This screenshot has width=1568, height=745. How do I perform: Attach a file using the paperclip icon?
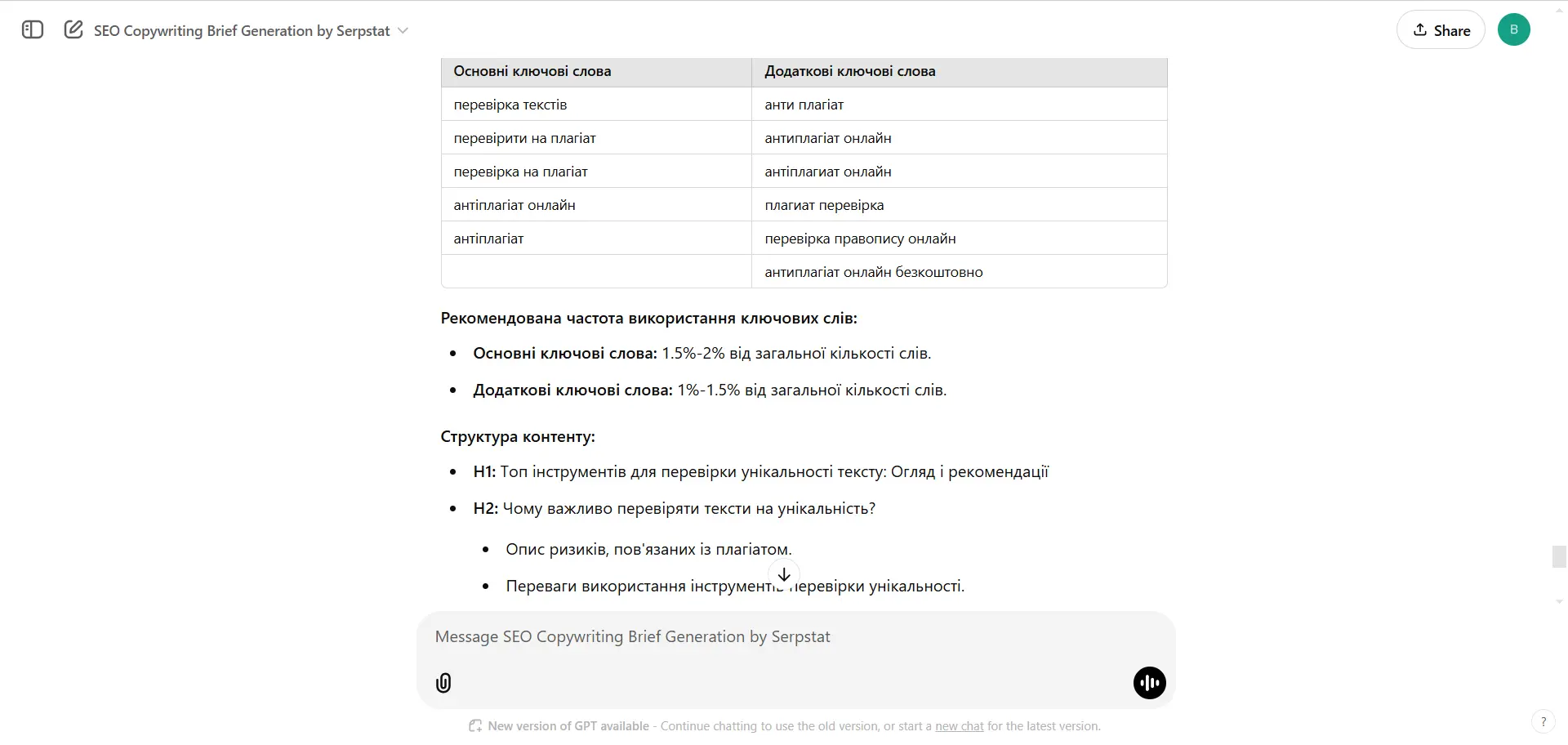pos(443,683)
